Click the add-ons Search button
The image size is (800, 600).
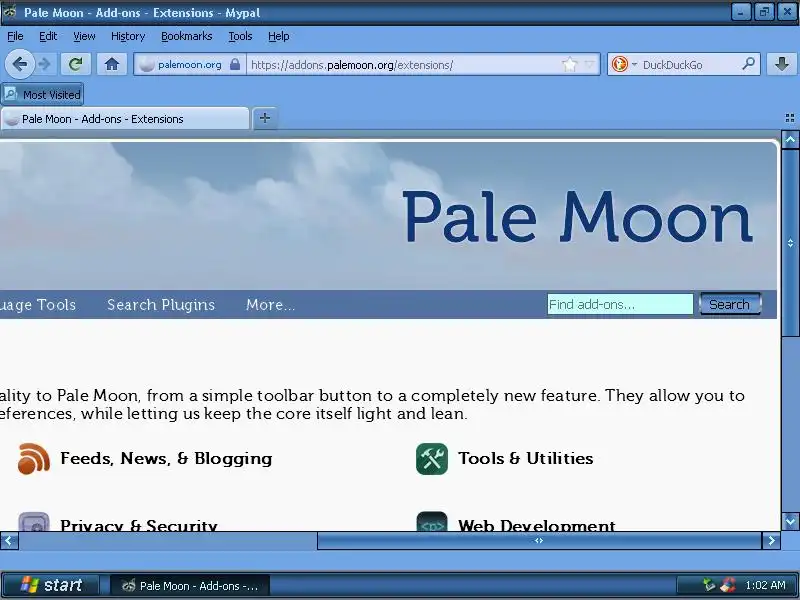click(x=730, y=304)
